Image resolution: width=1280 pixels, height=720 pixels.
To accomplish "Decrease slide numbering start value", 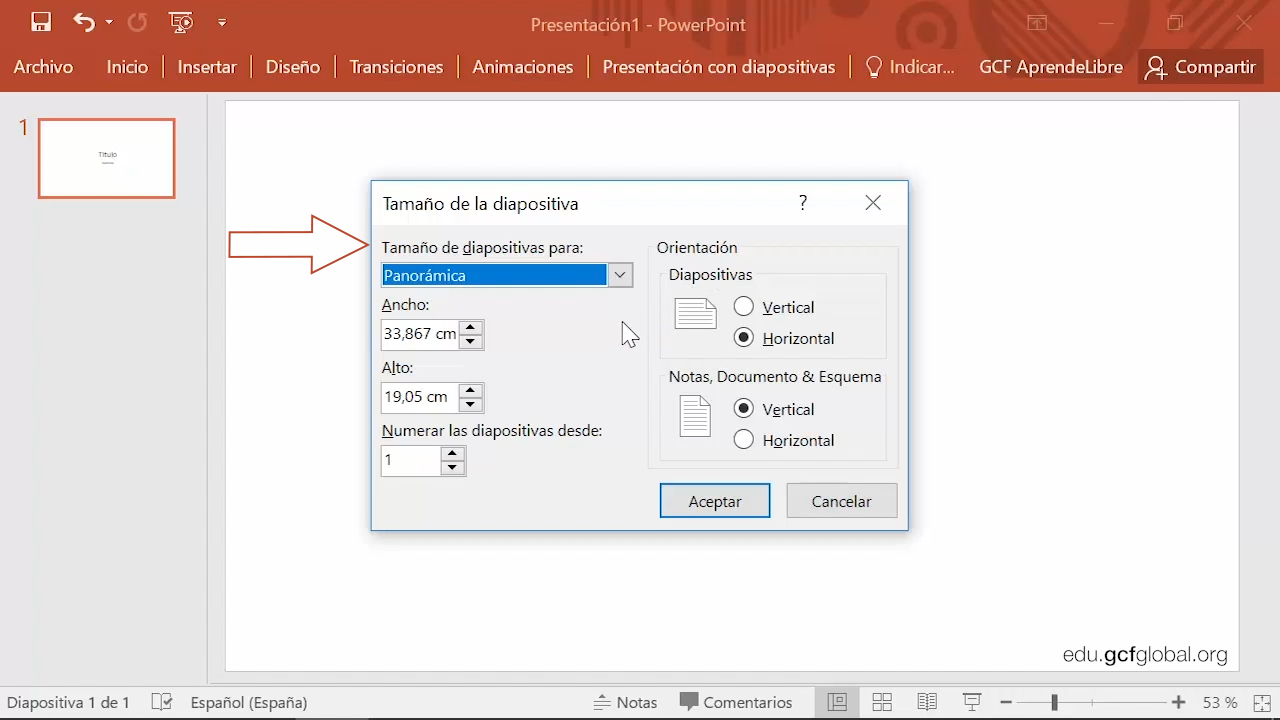I will pos(453,468).
